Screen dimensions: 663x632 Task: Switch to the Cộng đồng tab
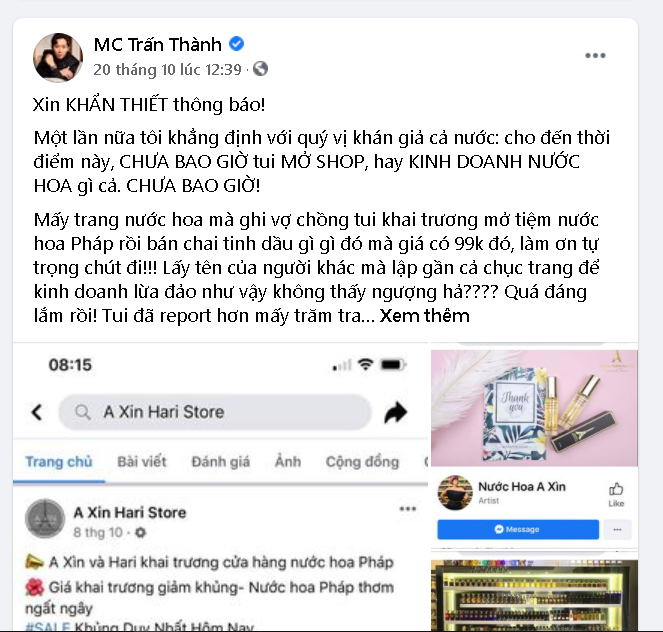(x=362, y=462)
